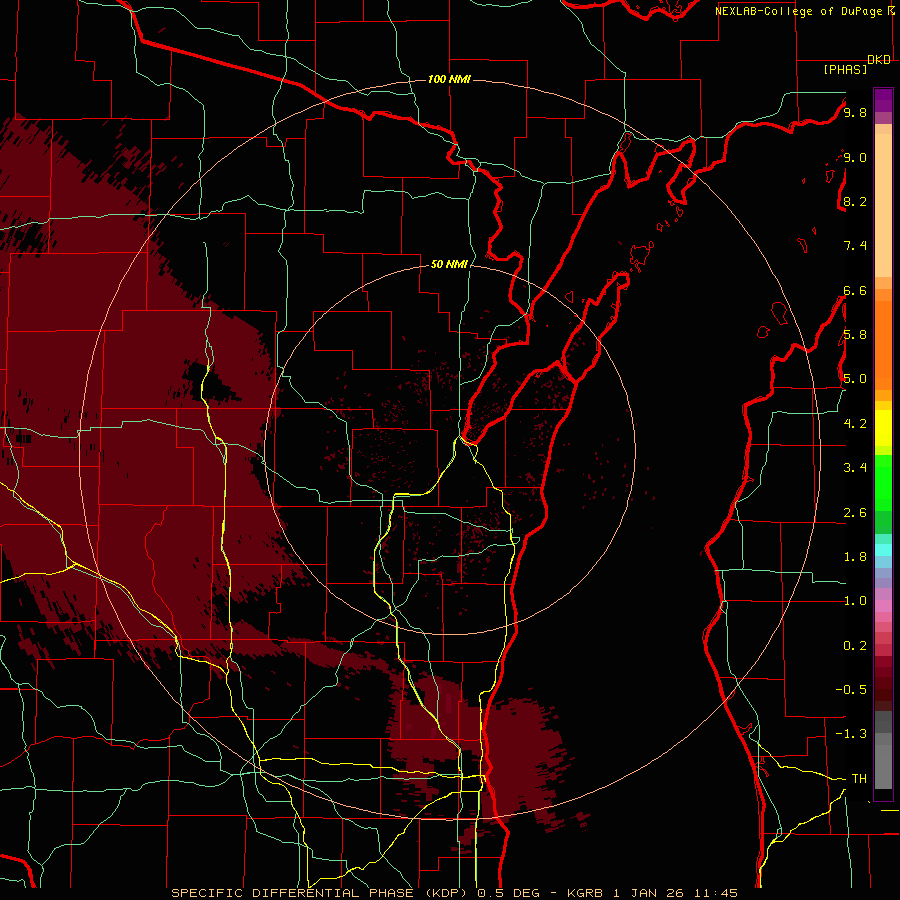
Task: Click the 2.6 legend value
Action: click(x=855, y=513)
